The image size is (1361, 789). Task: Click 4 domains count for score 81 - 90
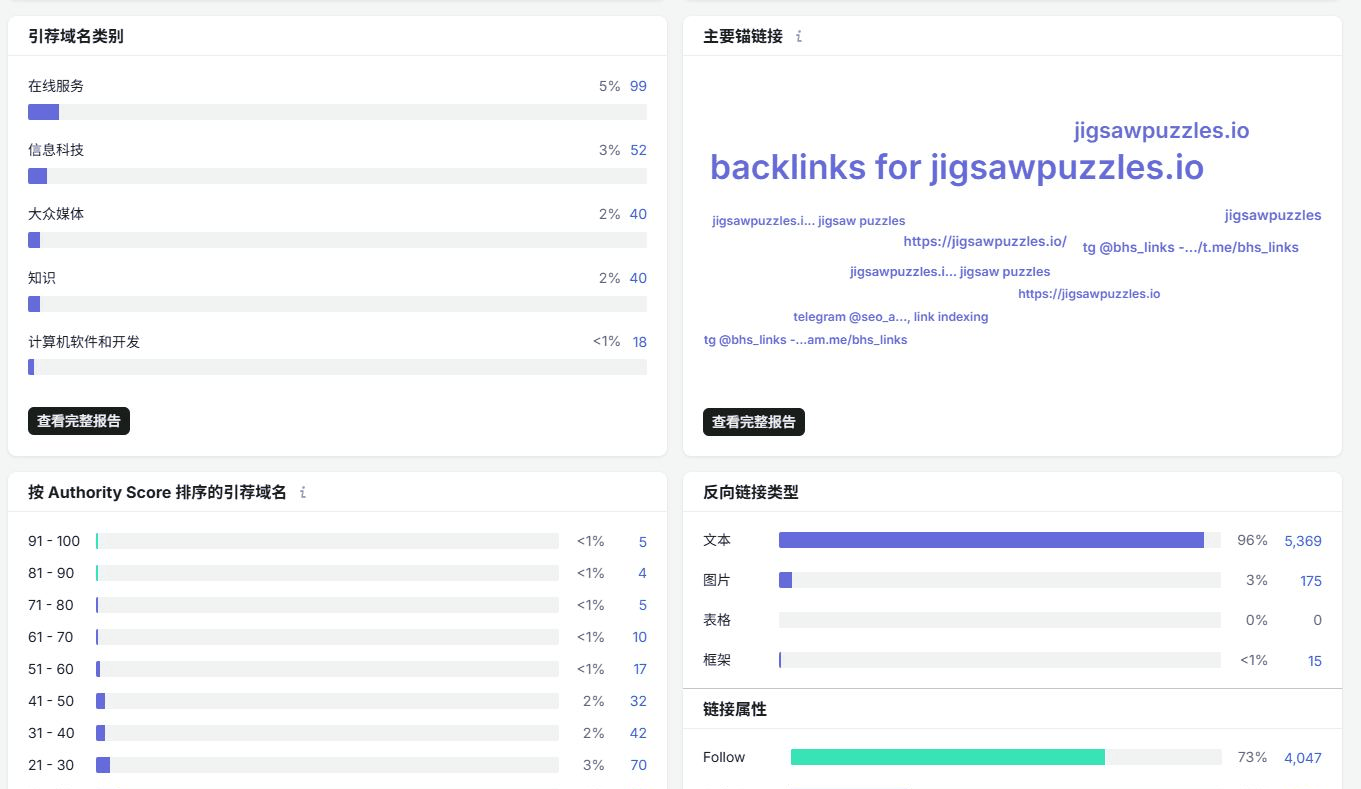coord(643,573)
